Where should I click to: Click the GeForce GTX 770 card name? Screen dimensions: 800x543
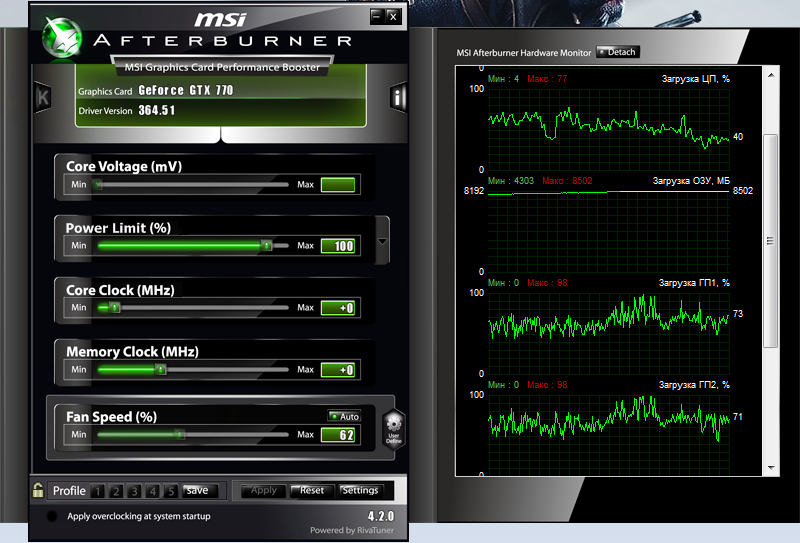(186, 90)
